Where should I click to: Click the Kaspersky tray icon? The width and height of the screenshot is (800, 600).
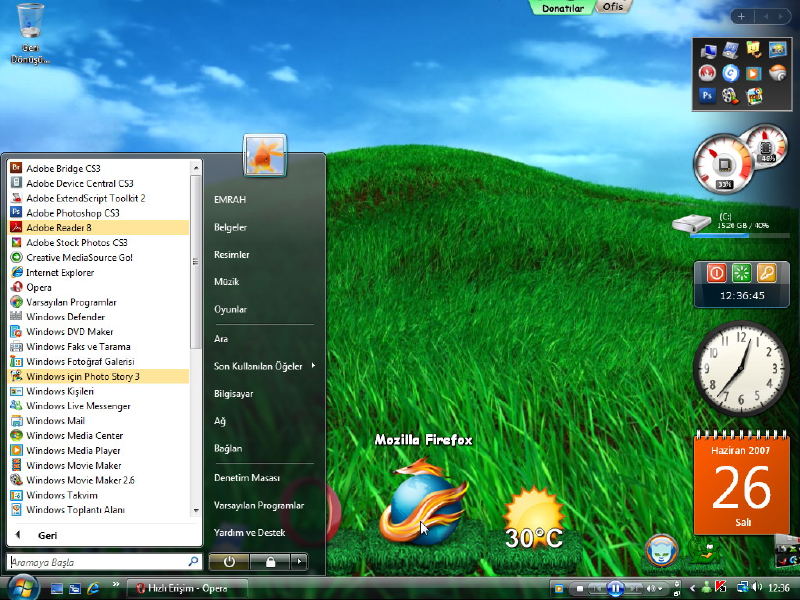pos(720,588)
